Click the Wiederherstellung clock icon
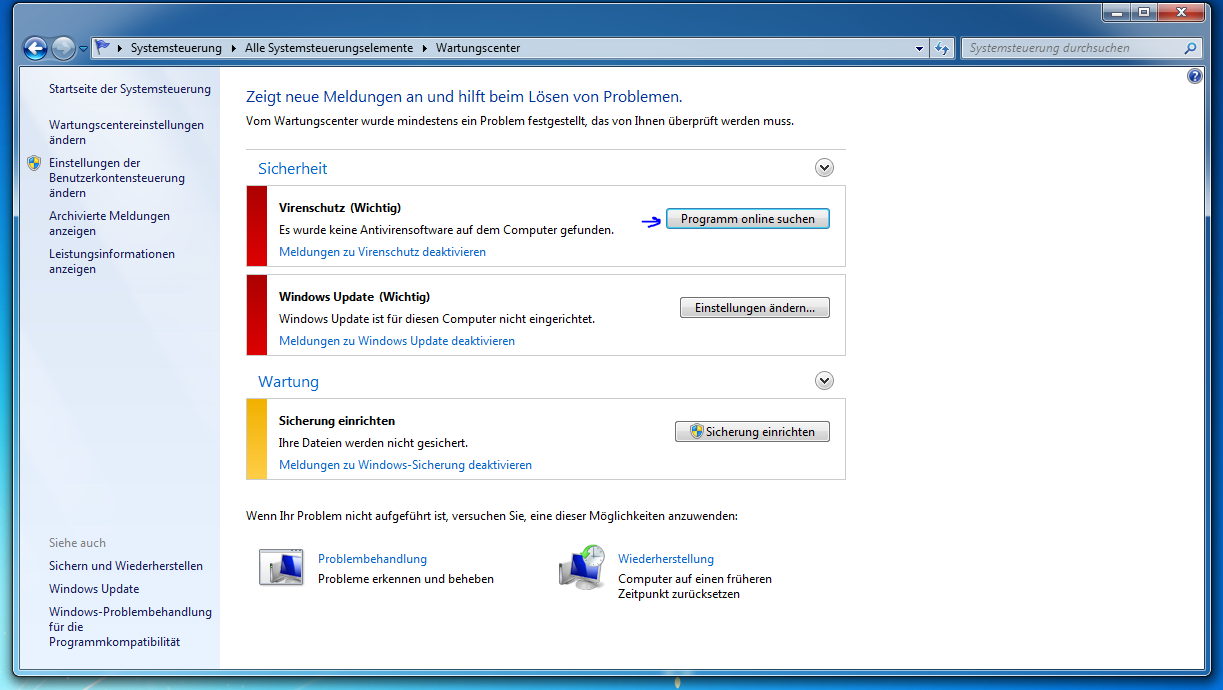This screenshot has width=1223, height=690. 582,566
